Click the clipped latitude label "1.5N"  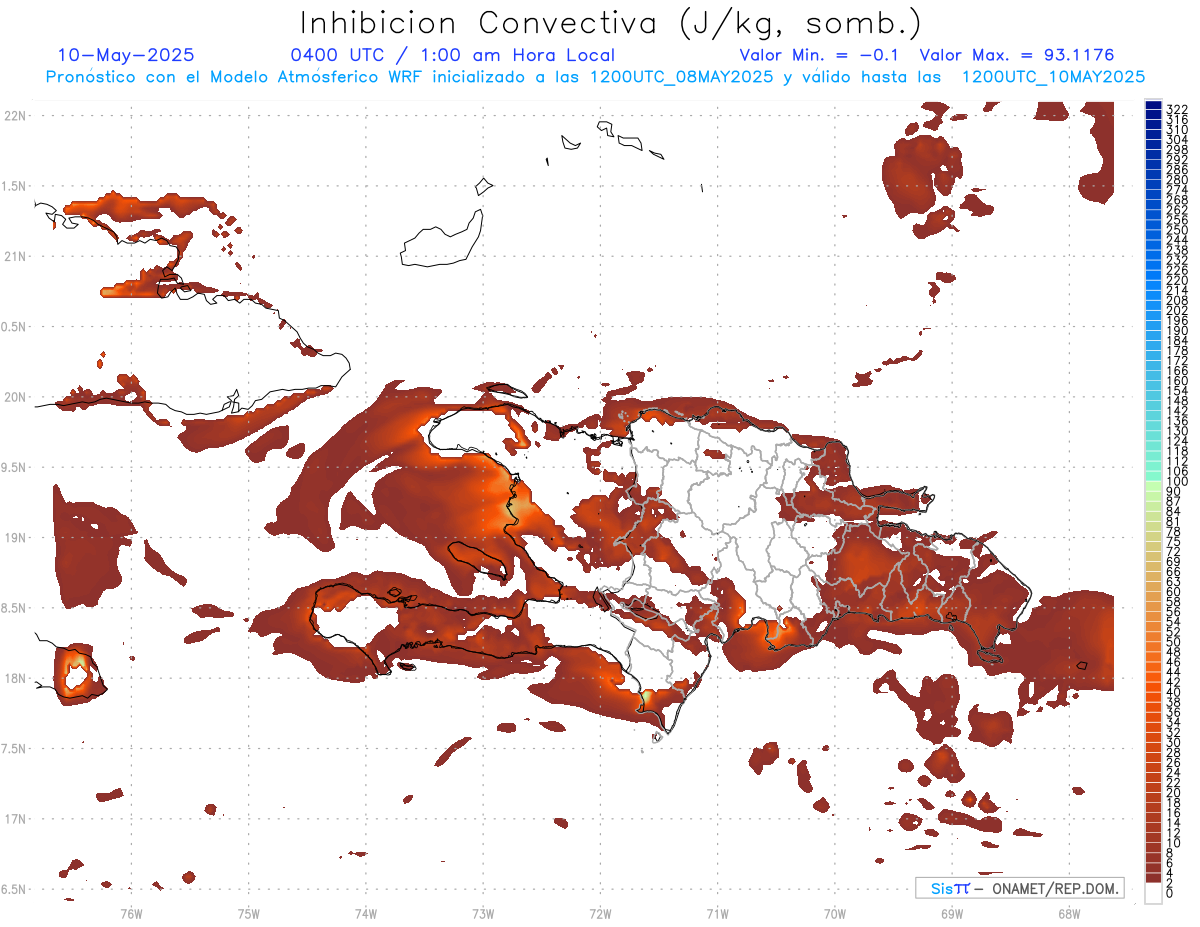coord(14,186)
